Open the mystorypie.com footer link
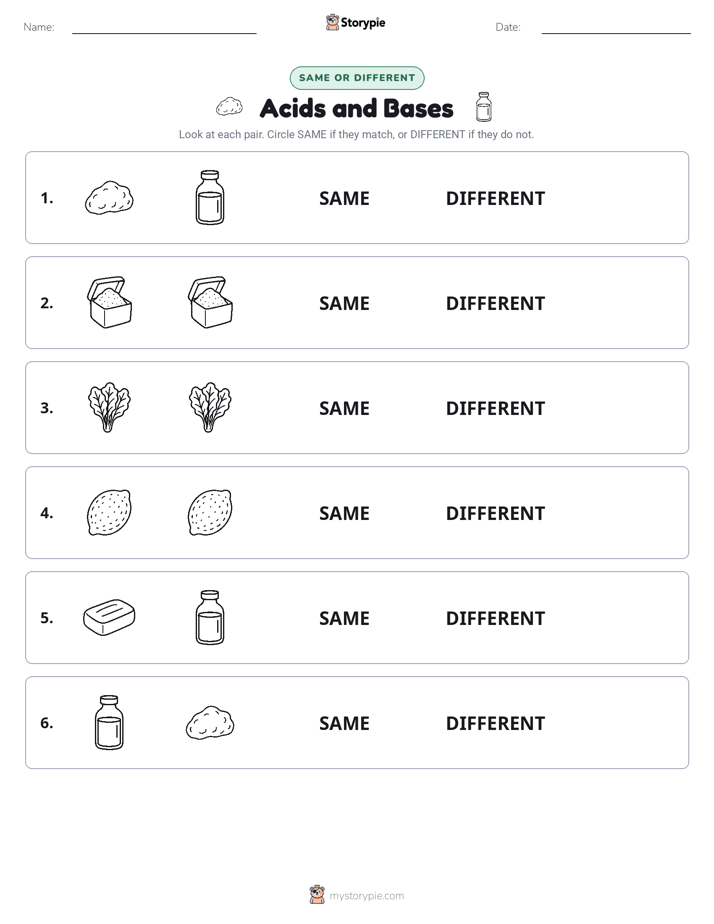 pos(357,895)
